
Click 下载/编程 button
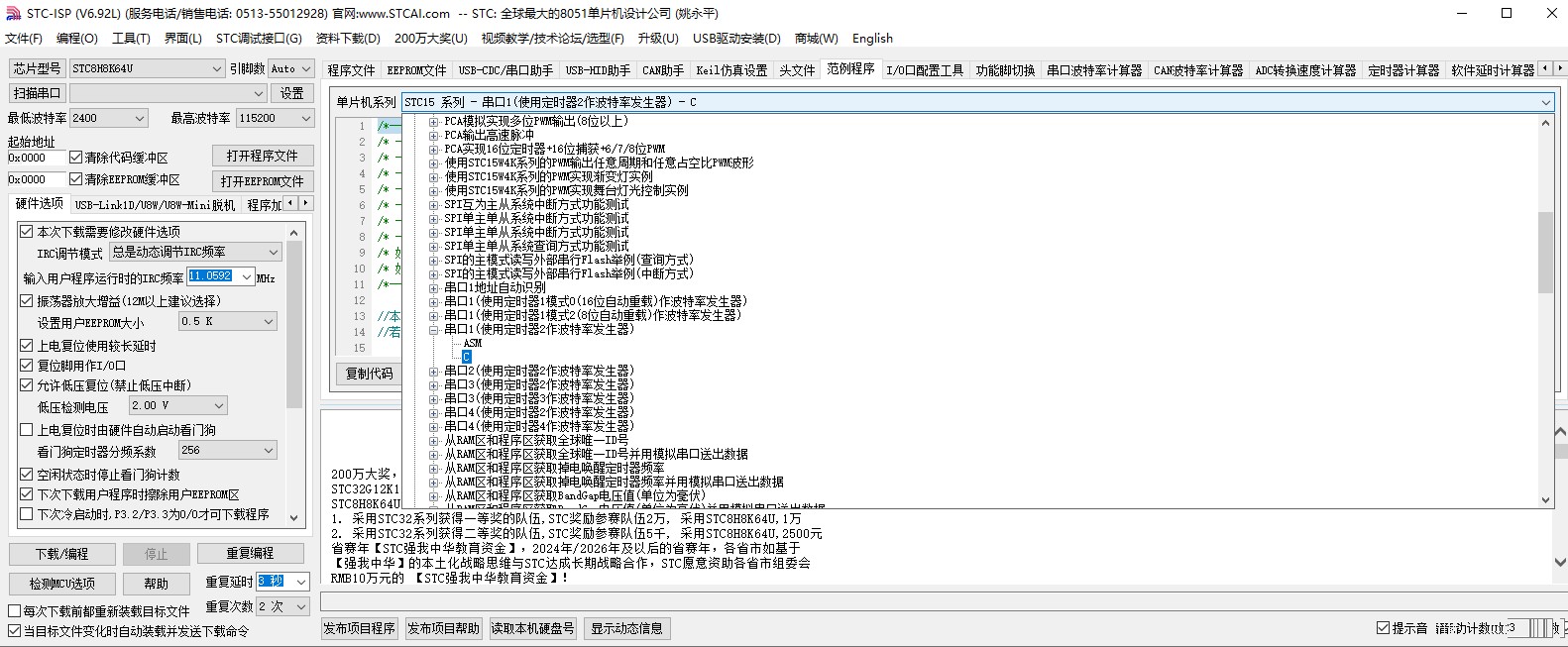coord(62,554)
